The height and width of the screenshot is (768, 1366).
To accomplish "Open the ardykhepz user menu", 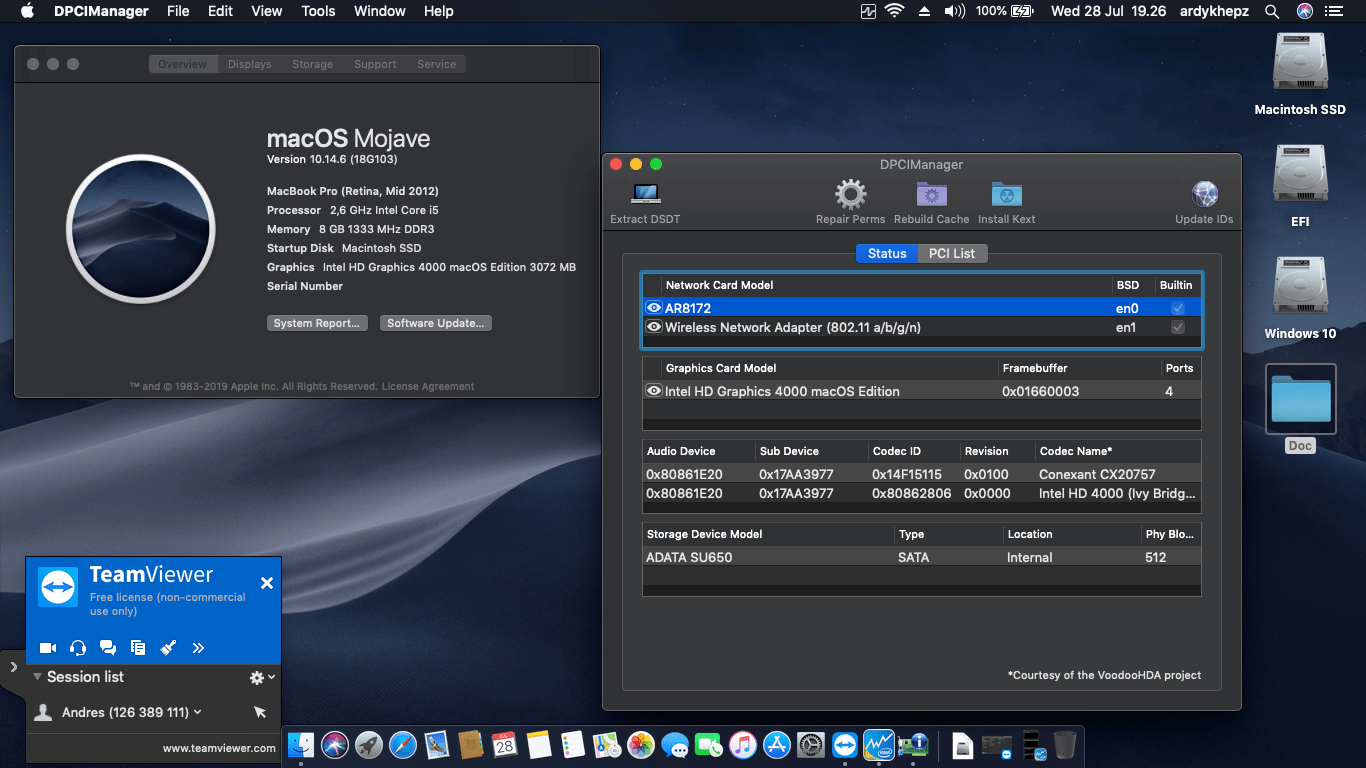I will click(1216, 11).
